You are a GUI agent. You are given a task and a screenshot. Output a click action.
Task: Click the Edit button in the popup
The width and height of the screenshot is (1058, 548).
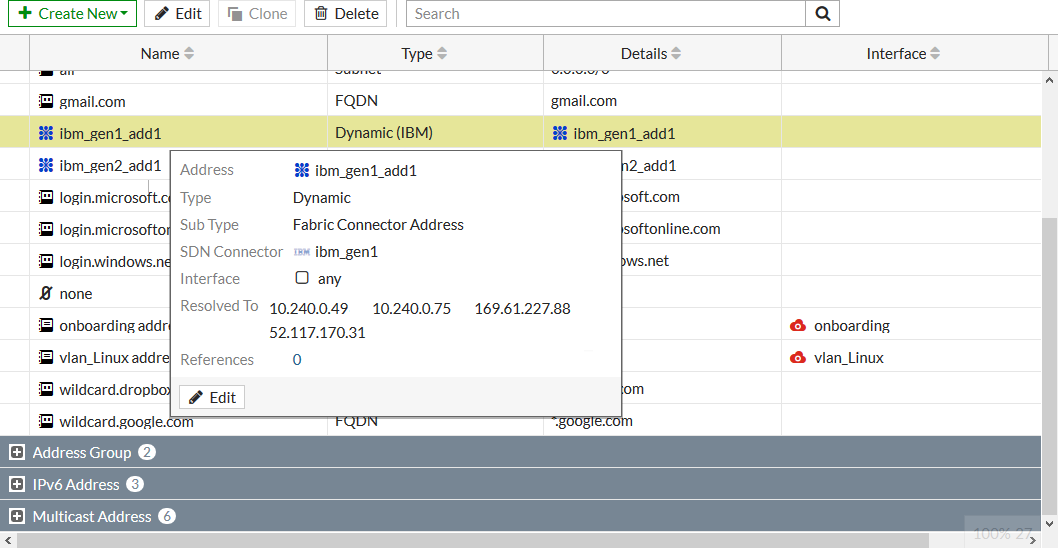pyautogui.click(x=212, y=397)
